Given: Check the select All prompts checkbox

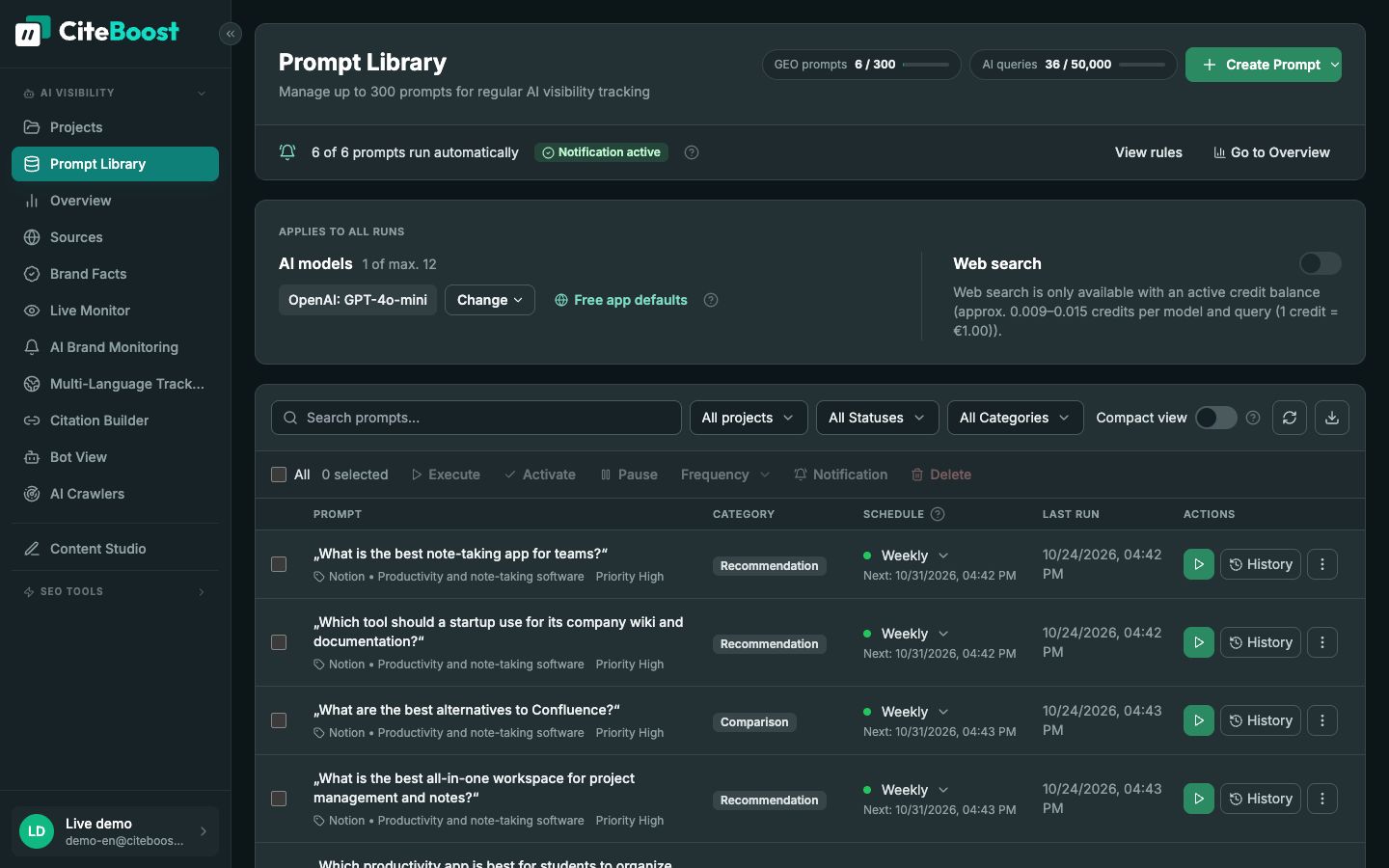Looking at the screenshot, I should [x=279, y=475].
